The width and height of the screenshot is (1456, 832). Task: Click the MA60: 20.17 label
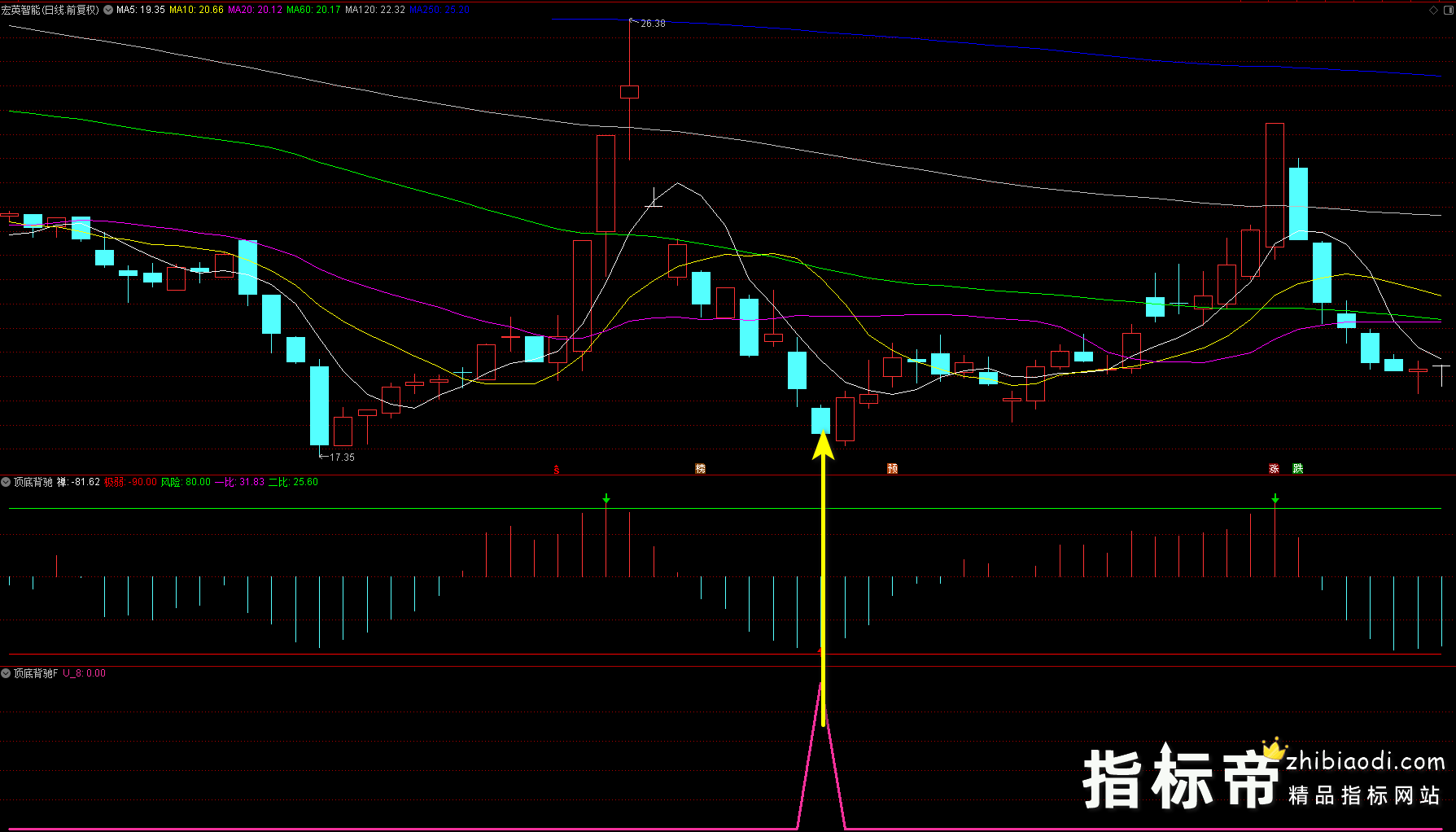[313, 10]
